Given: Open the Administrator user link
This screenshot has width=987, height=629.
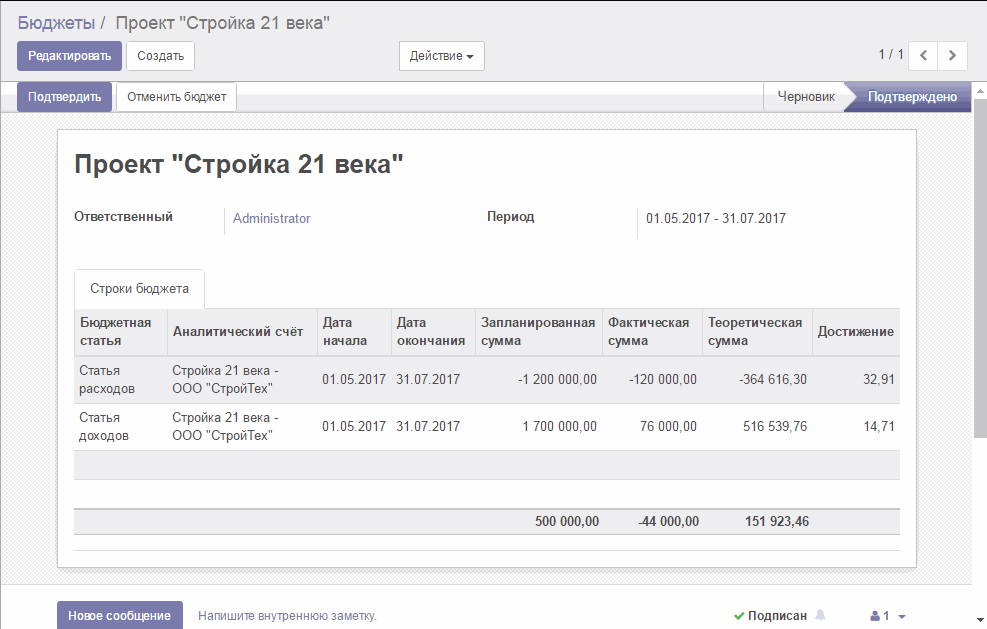Looking at the screenshot, I should (x=271, y=218).
